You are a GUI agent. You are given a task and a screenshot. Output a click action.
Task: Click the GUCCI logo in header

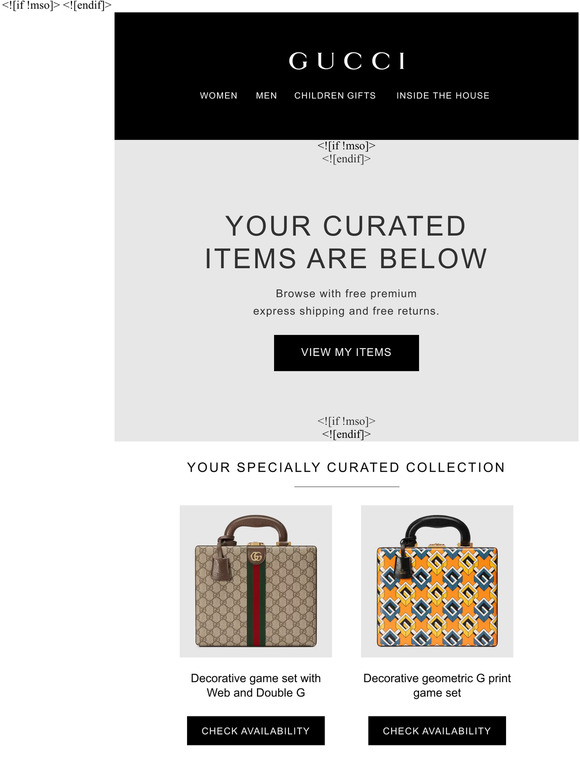[x=347, y=61]
